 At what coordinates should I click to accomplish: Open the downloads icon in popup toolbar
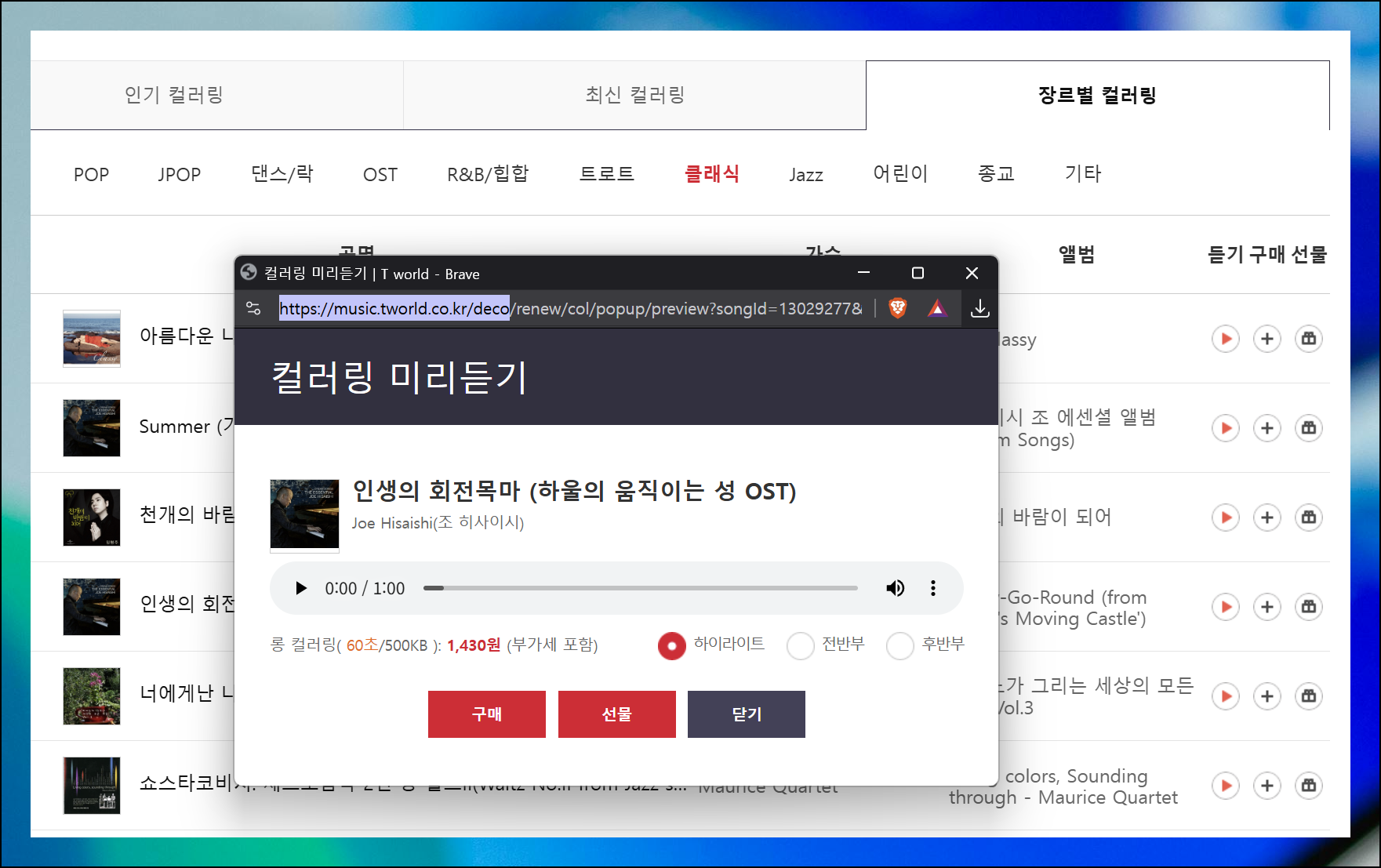click(979, 308)
